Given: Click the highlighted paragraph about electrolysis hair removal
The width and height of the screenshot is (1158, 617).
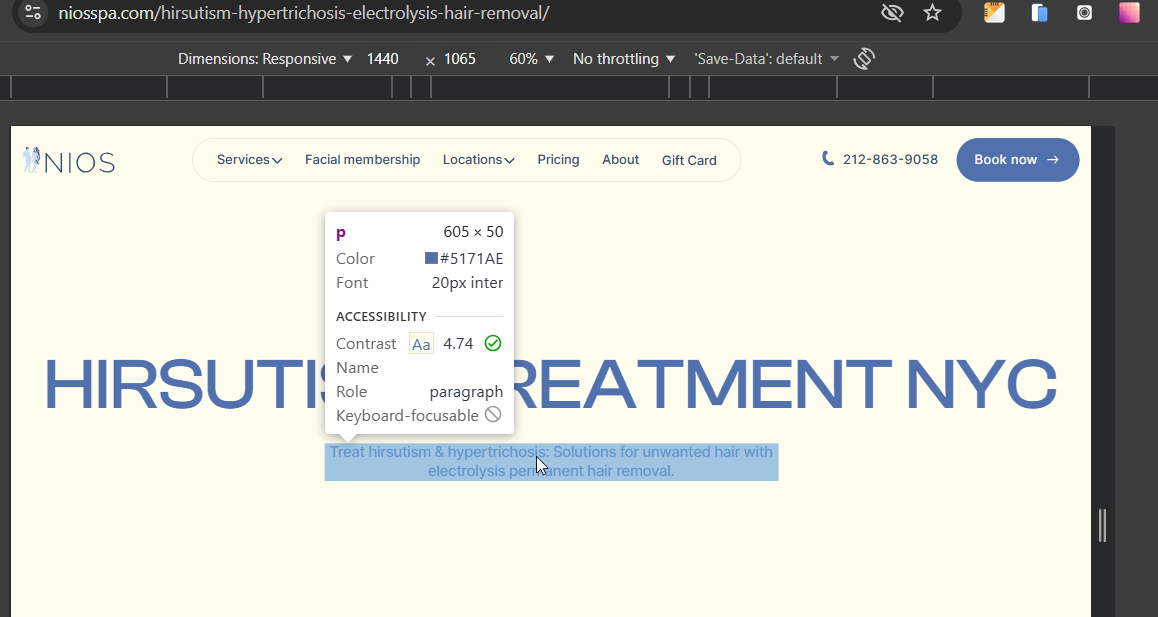Looking at the screenshot, I should coord(551,461).
